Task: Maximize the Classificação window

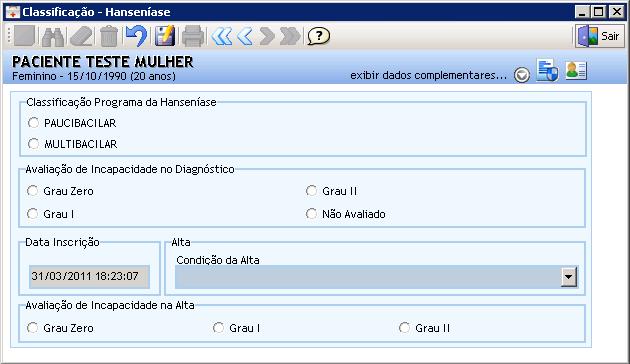Action: (x=599, y=12)
